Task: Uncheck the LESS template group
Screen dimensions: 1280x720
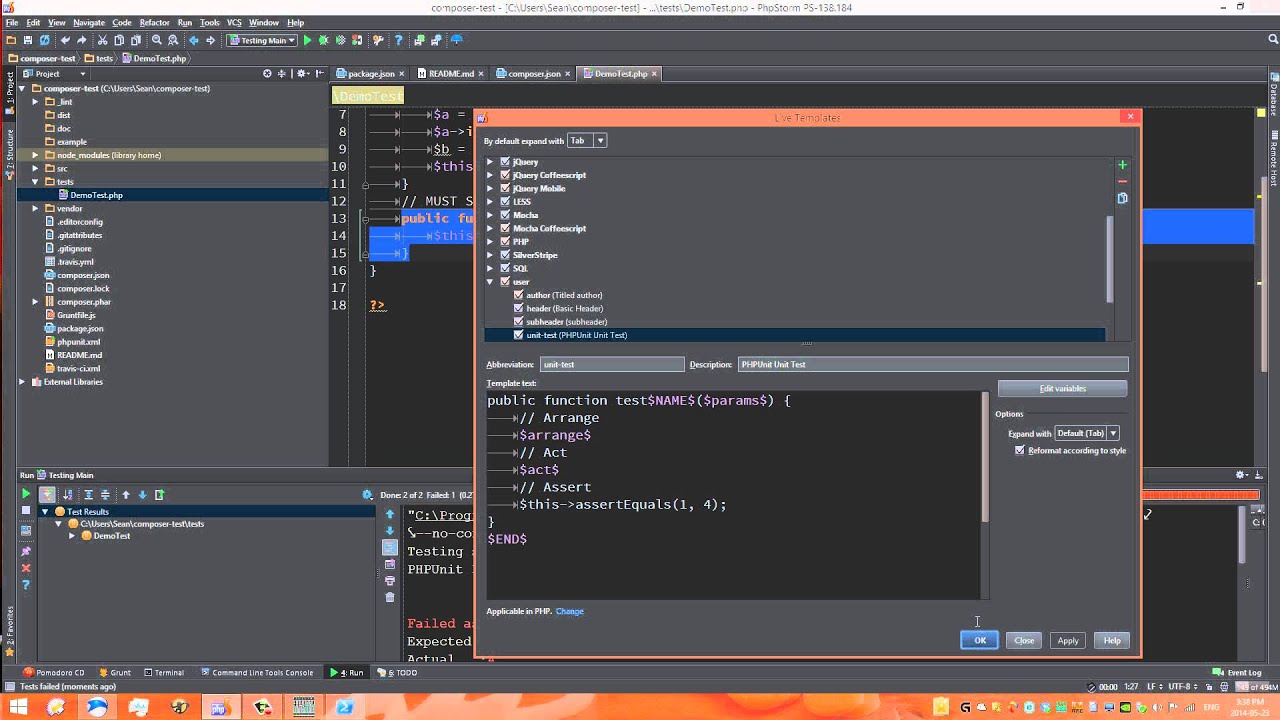Action: tap(505, 202)
